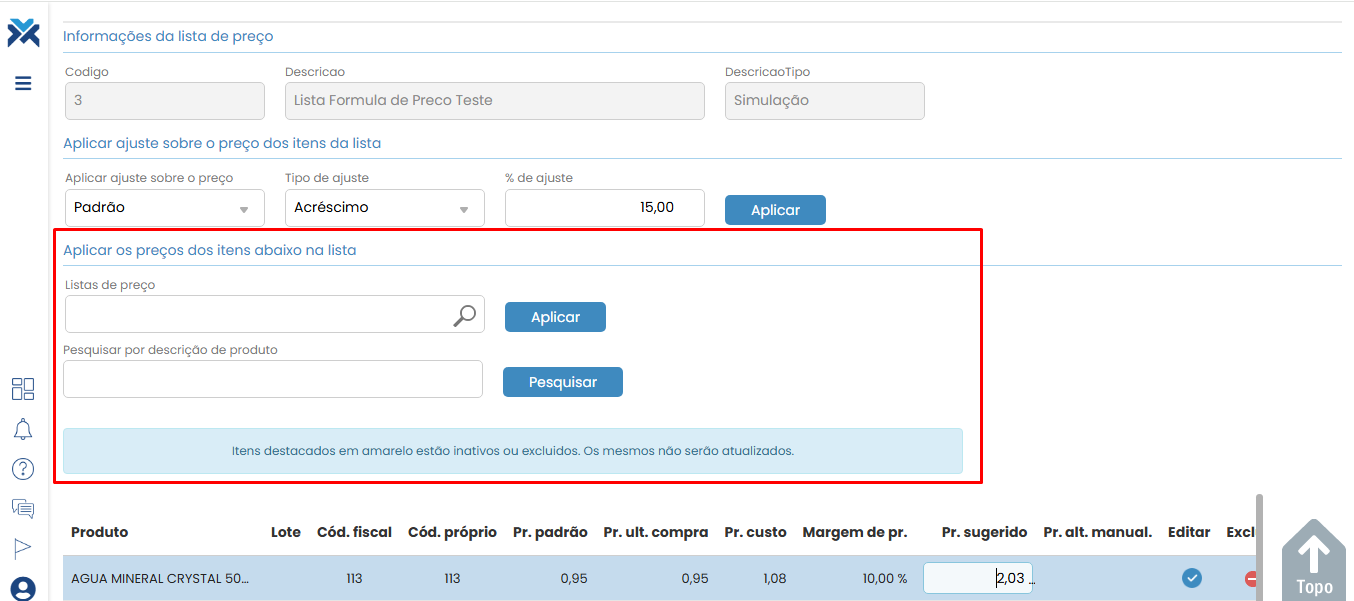Image resolution: width=1354 pixels, height=601 pixels.
Task: Click the Pr. sugerido value field
Action: (x=977, y=578)
